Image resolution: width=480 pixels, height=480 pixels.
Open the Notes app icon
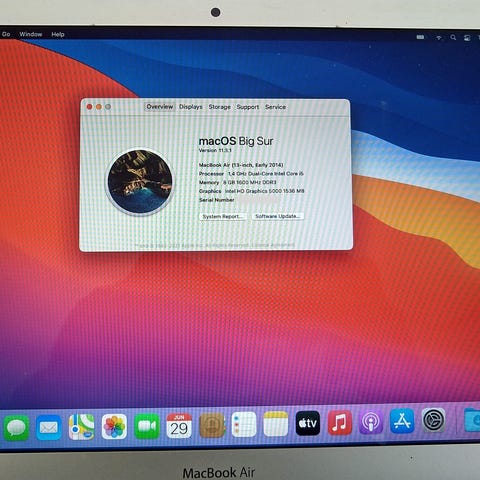coord(276,424)
